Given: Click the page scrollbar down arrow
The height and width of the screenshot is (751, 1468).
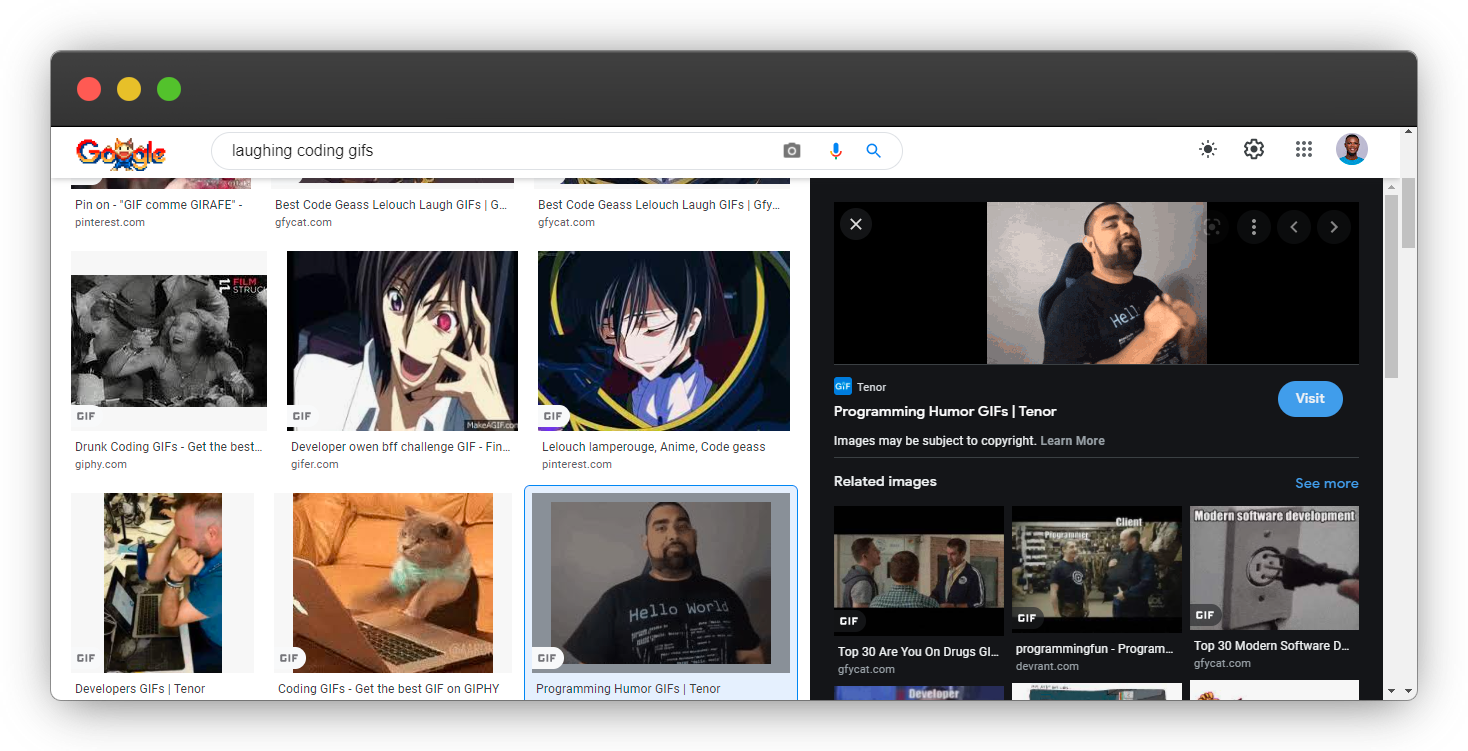Looking at the screenshot, I should 1409,691.
